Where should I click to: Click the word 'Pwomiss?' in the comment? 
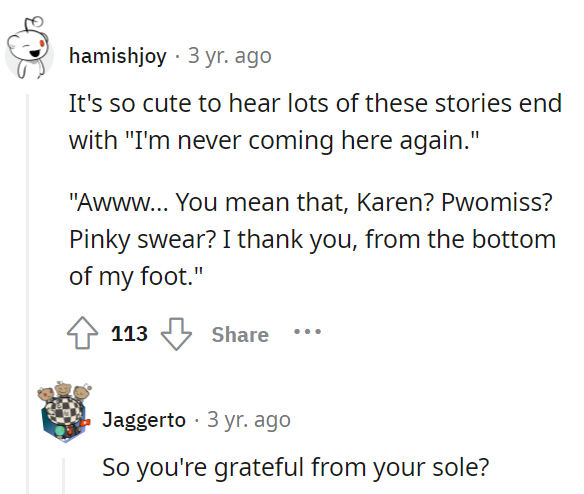[x=497, y=203]
